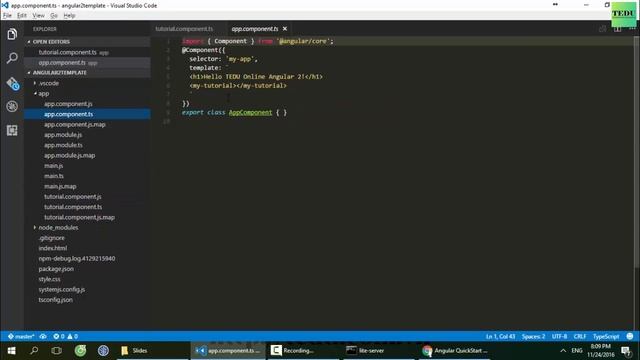Viewport: 640px width, 360px height.
Task: Open app.component.js.map file
Action: tap(75, 124)
